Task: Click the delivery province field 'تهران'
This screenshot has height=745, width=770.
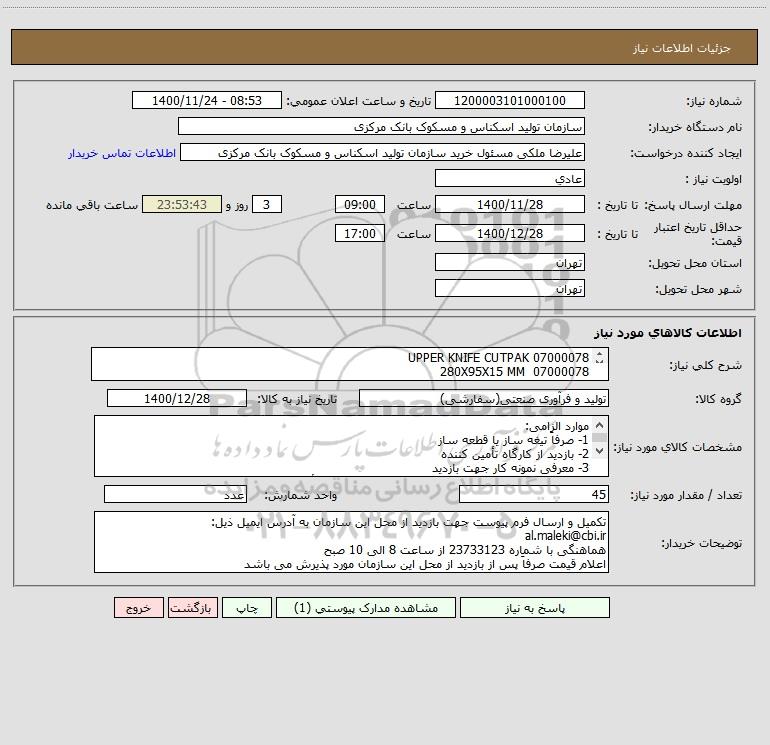Action: coord(510,262)
